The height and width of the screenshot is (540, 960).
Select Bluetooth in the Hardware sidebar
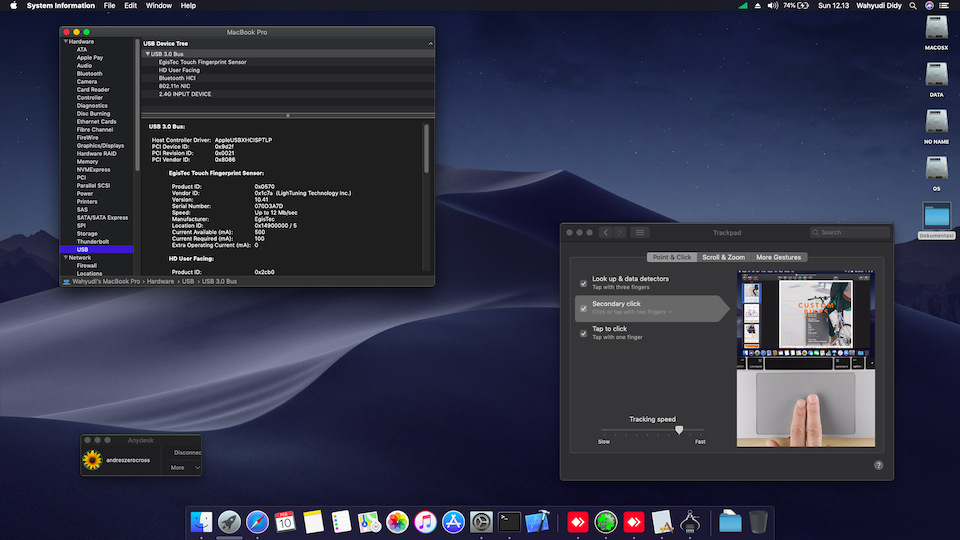coord(89,73)
